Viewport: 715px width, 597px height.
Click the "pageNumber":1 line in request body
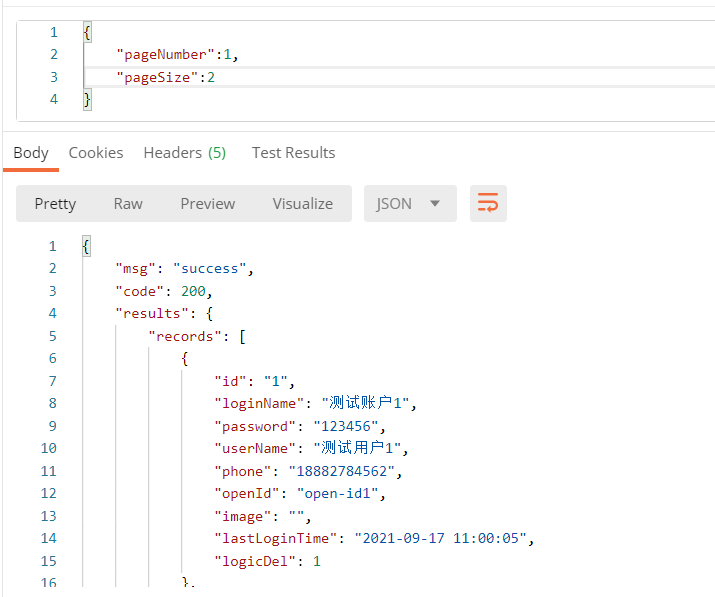click(177, 55)
